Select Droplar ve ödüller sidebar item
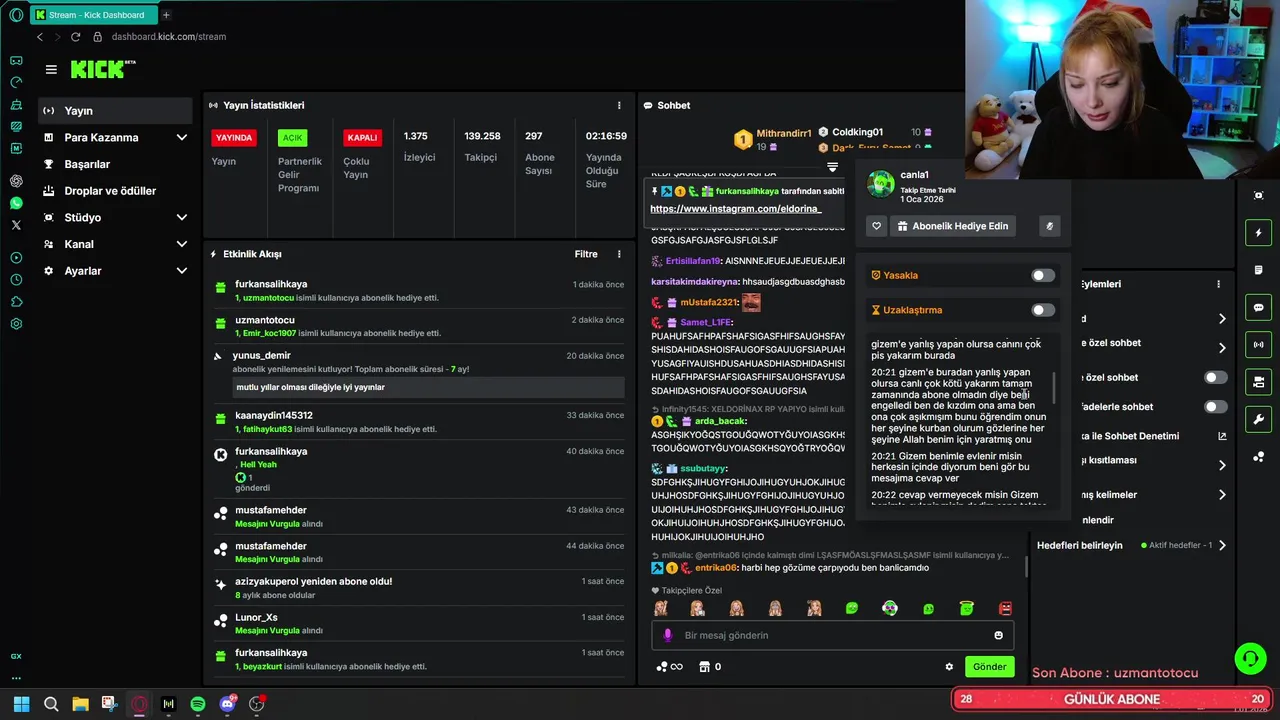 116,191
